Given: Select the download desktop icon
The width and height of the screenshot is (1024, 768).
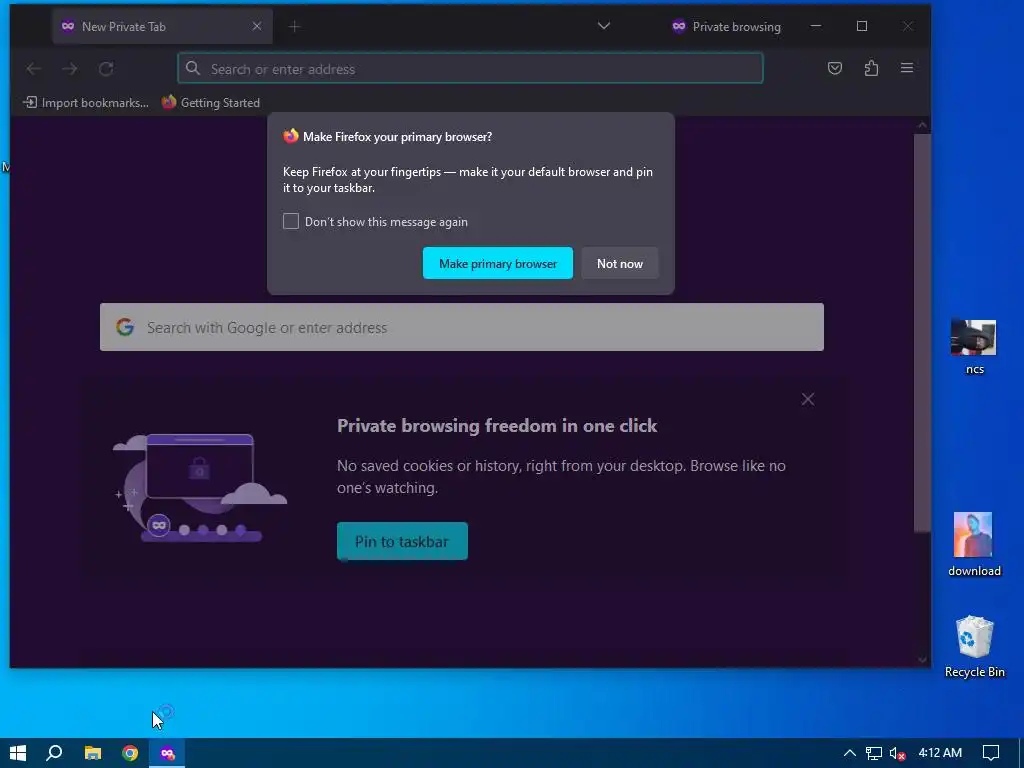Looking at the screenshot, I should (x=974, y=545).
